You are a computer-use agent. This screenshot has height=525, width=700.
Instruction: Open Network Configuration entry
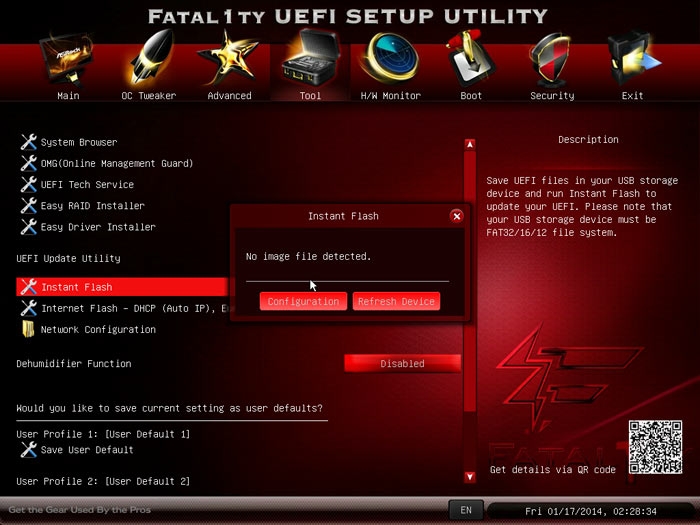[98, 329]
